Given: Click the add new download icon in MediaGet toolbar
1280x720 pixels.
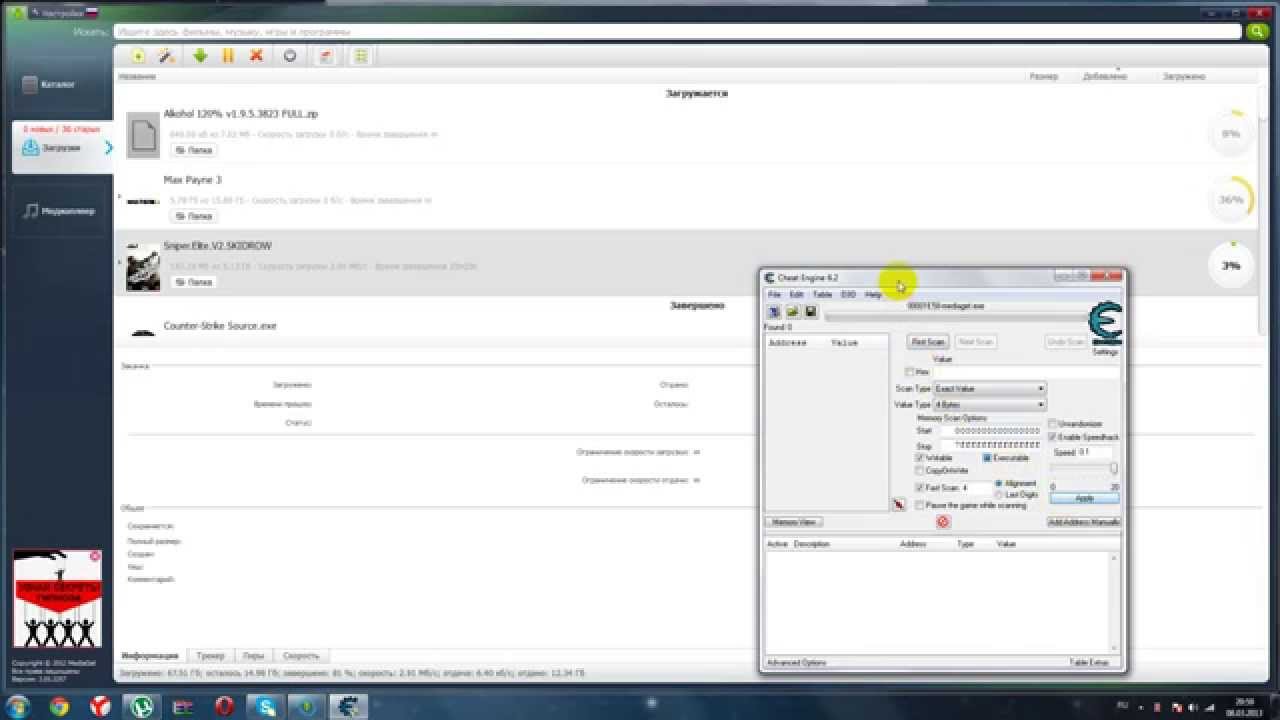Looking at the screenshot, I should [139, 56].
